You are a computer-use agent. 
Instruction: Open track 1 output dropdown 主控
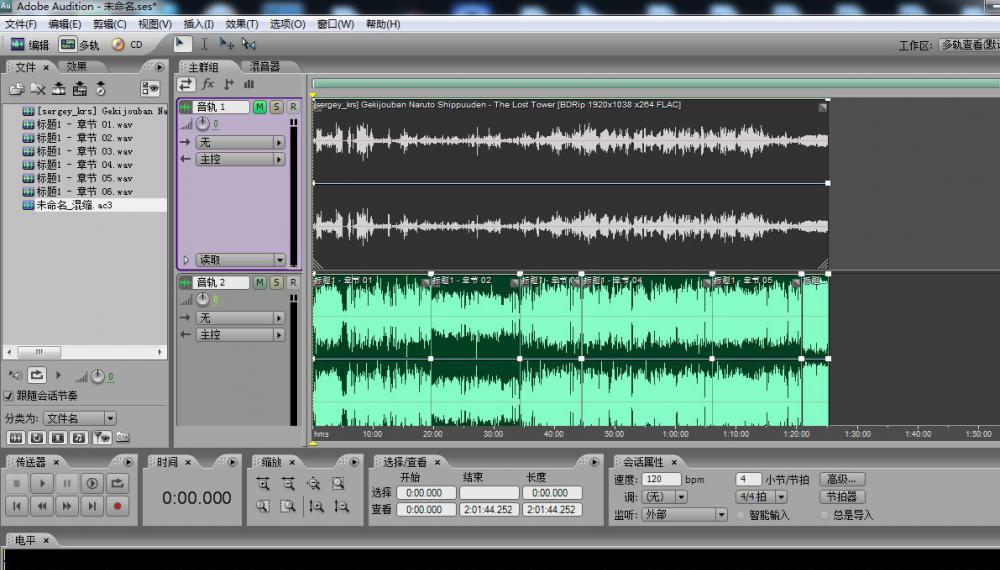(x=240, y=159)
